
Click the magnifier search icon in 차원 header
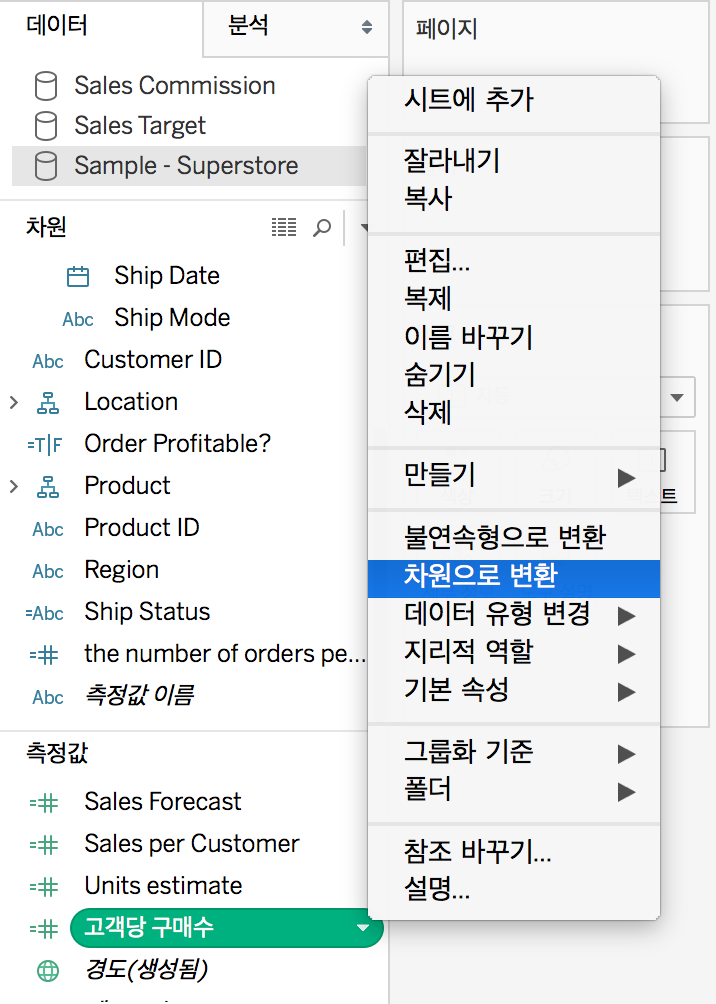click(x=321, y=227)
